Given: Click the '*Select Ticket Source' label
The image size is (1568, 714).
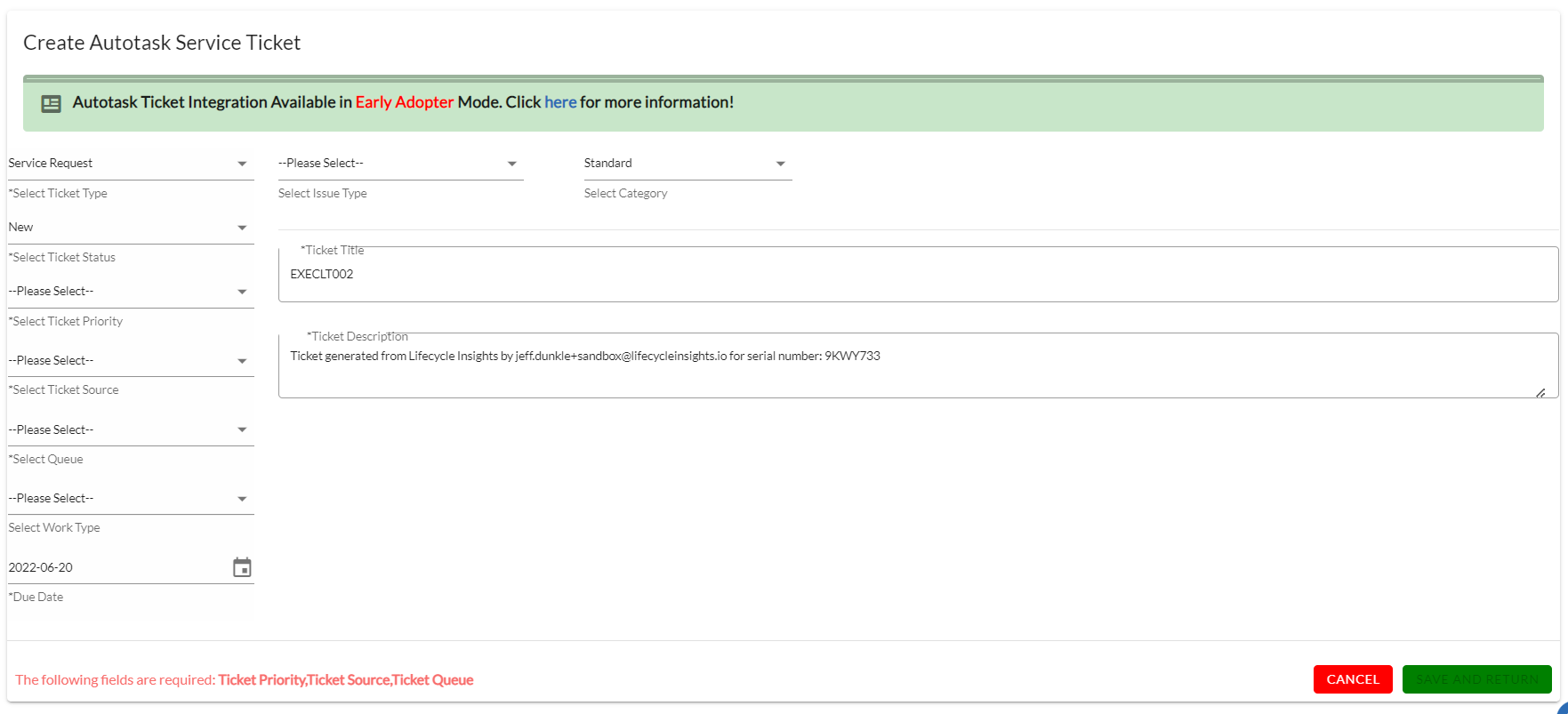Looking at the screenshot, I should [63, 389].
